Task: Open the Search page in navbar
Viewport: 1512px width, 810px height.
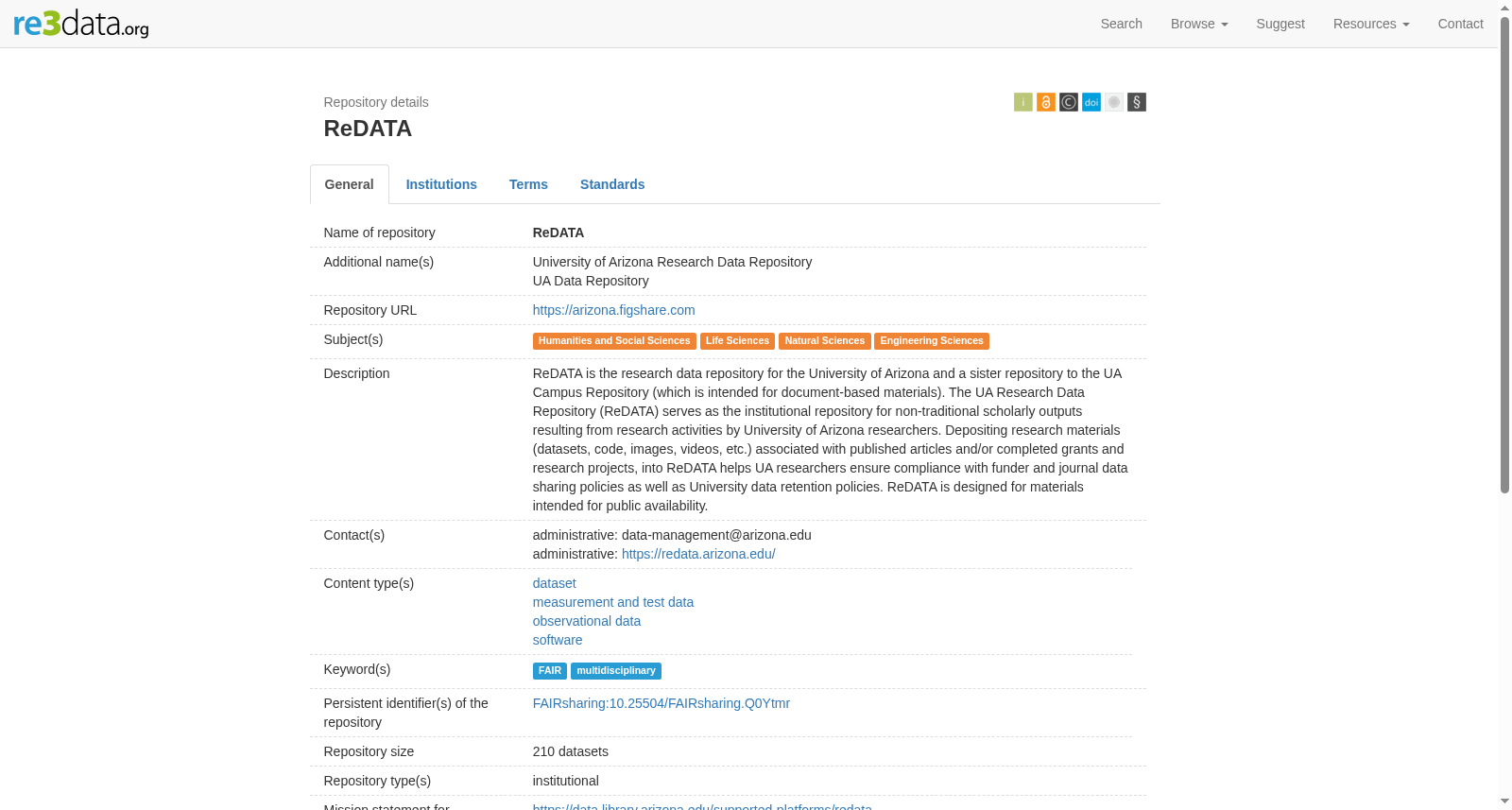Action: point(1121,24)
